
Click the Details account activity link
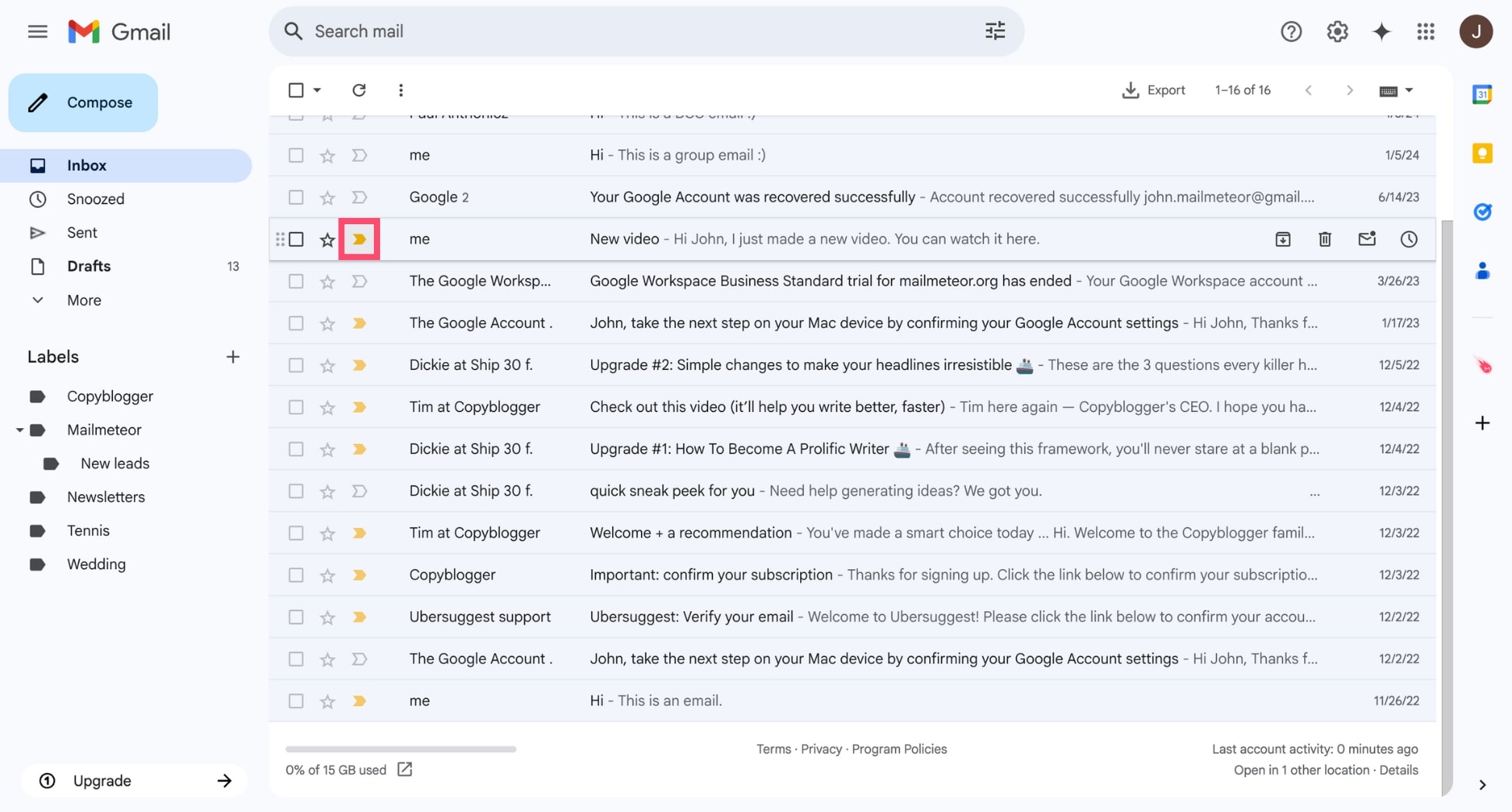coord(1398,770)
